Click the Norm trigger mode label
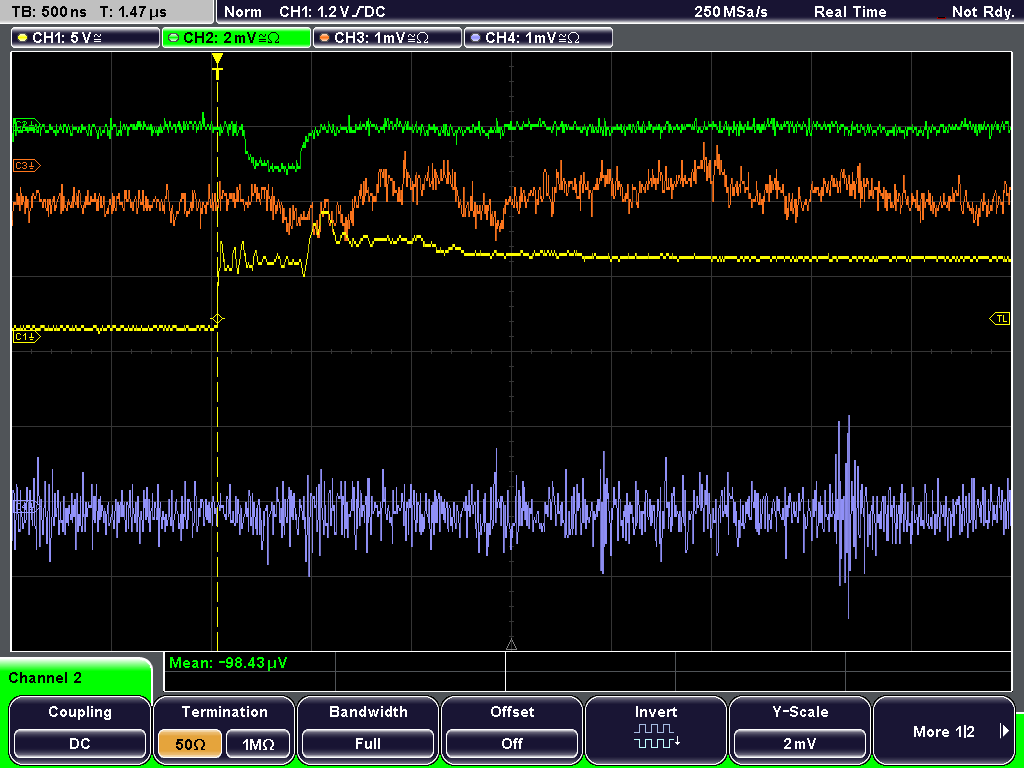 click(x=242, y=12)
